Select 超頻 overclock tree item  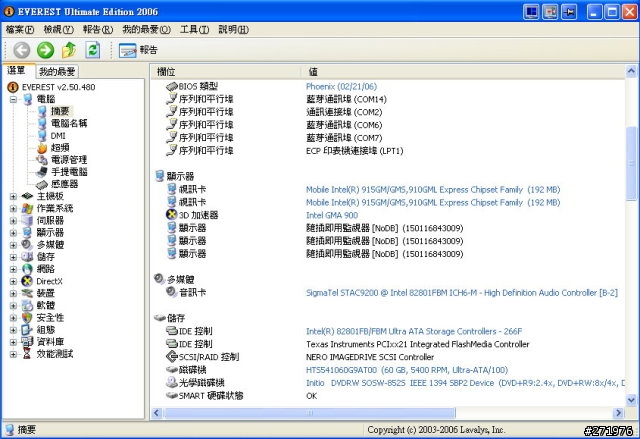click(x=60, y=147)
